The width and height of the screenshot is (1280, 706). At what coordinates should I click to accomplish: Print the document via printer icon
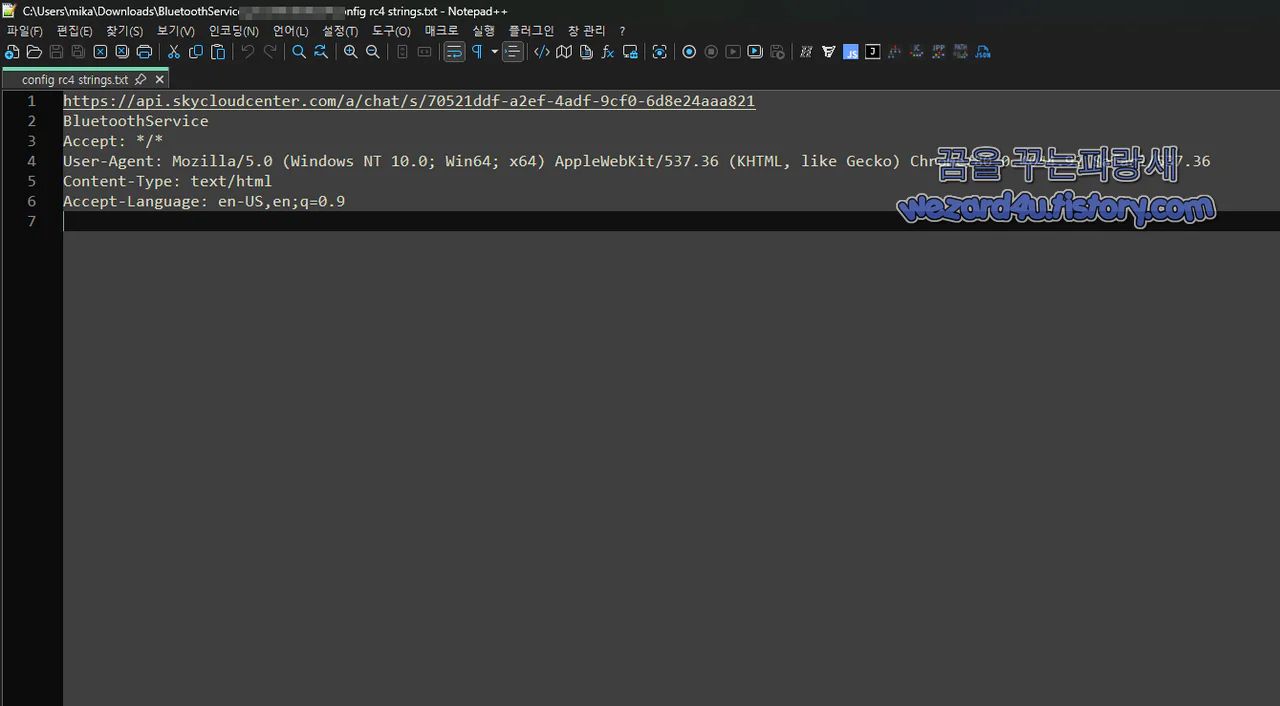144,52
